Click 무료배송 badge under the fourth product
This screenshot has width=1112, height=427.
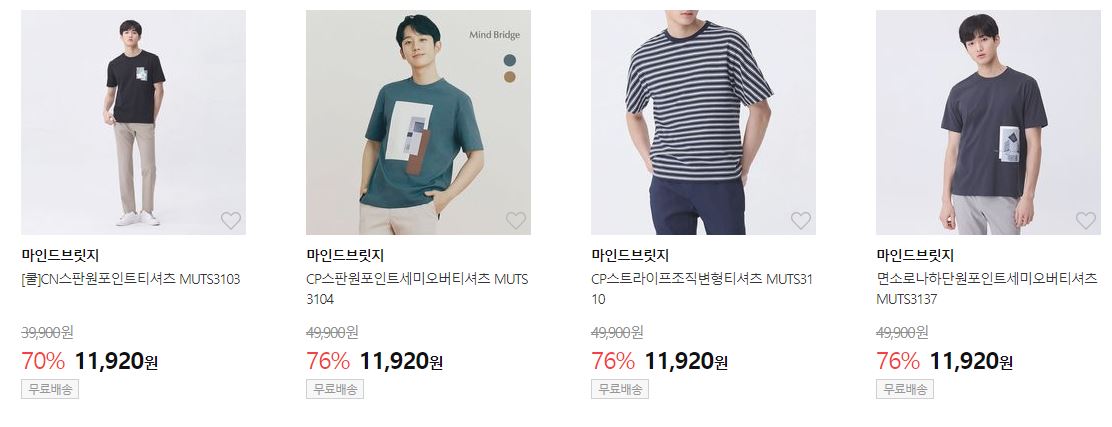point(905,389)
